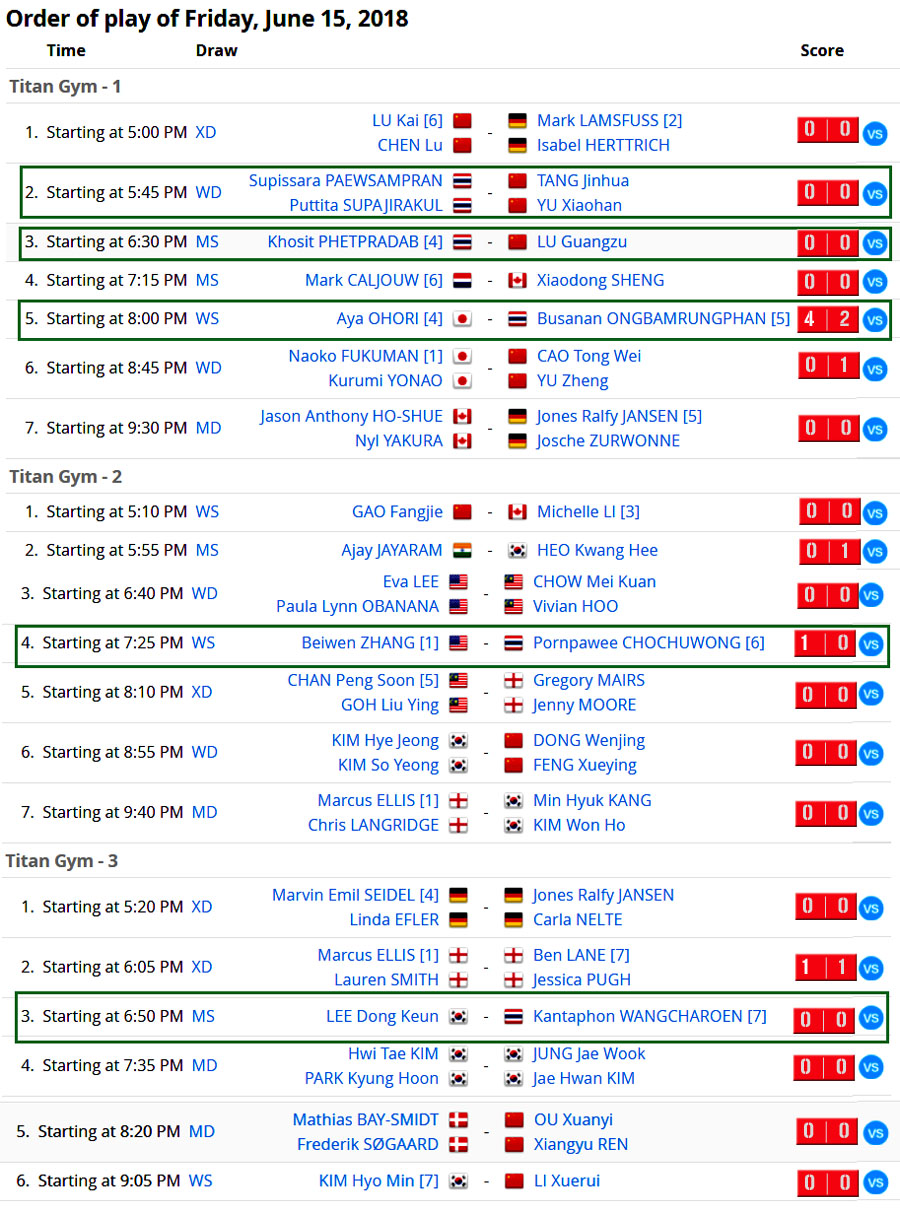Click the 4-2 score box for OHORI match

point(827,319)
